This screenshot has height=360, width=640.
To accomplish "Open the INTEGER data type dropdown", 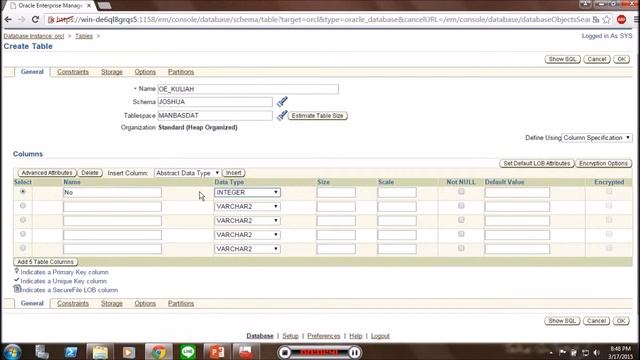I will 247,192.
